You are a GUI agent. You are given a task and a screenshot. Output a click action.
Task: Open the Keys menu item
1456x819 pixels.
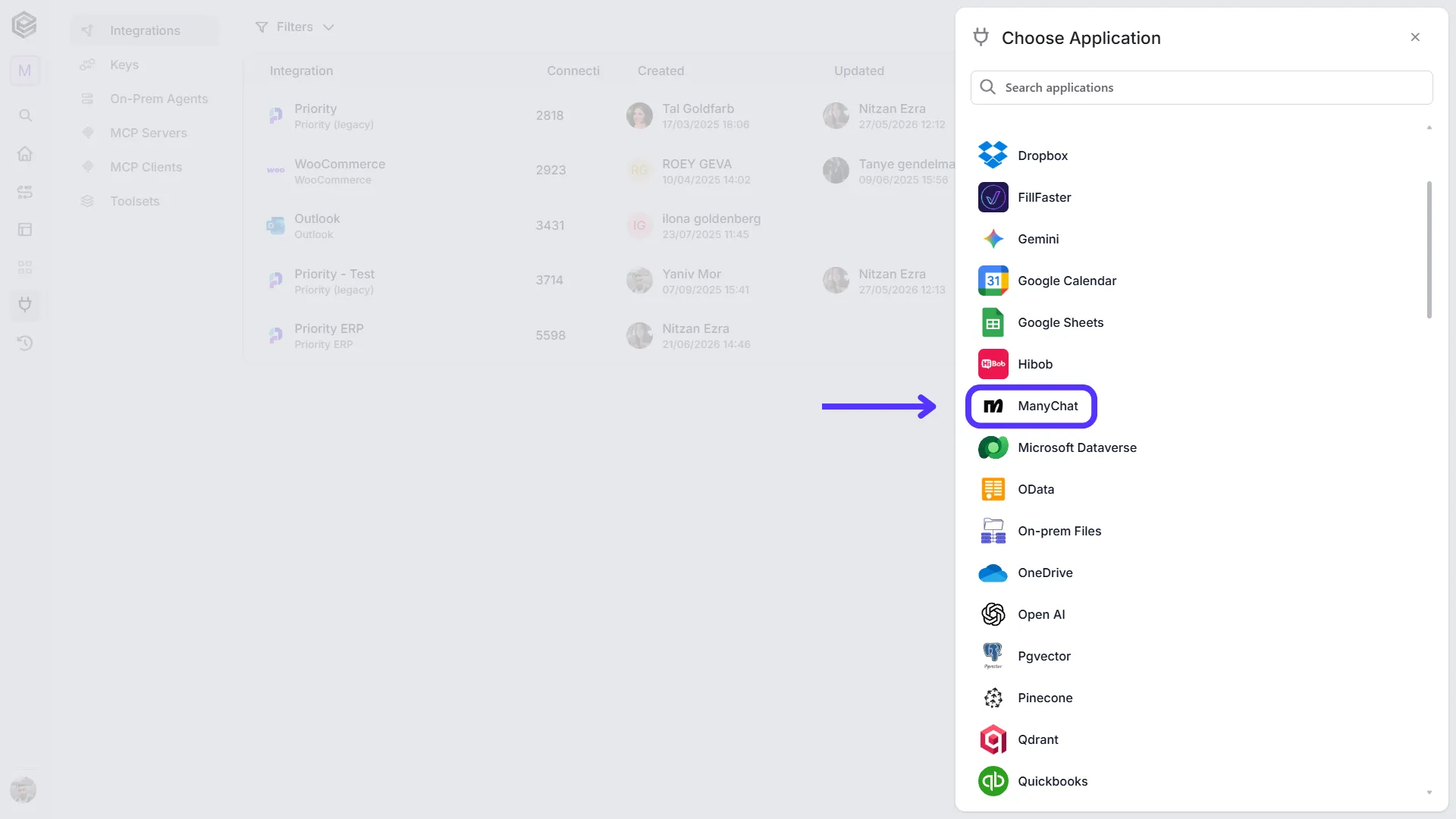144,64
